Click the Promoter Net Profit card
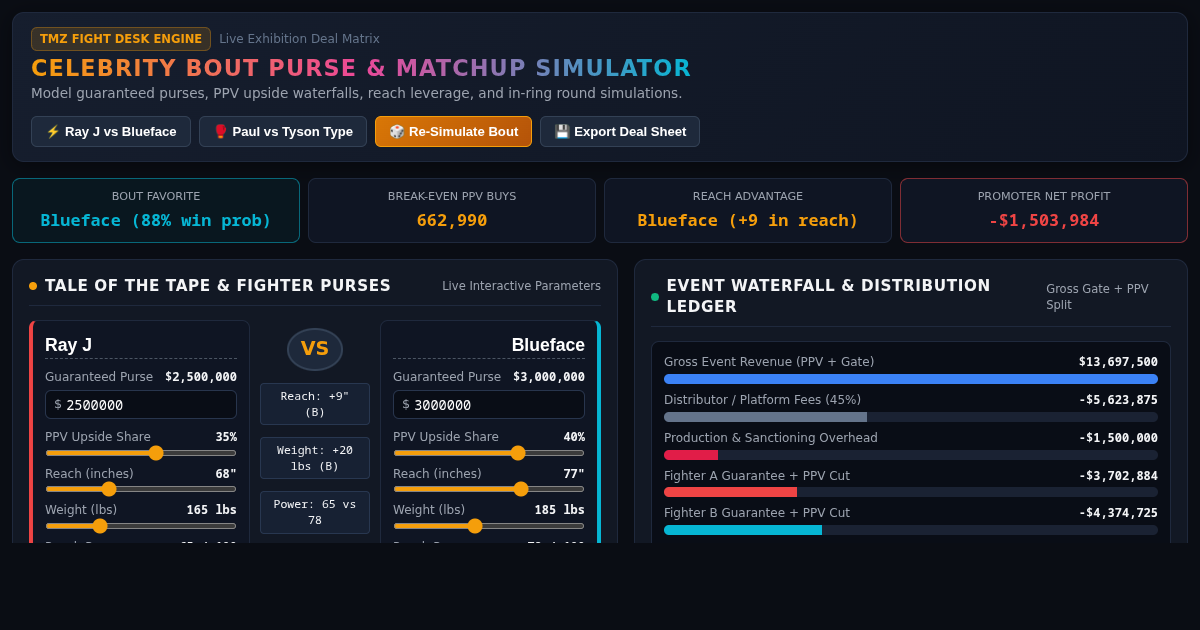 tap(1044, 210)
